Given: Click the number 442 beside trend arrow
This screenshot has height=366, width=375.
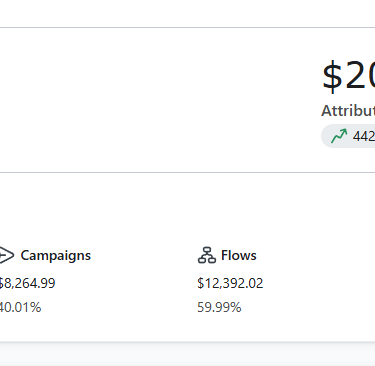Looking at the screenshot, I should pos(364,136).
